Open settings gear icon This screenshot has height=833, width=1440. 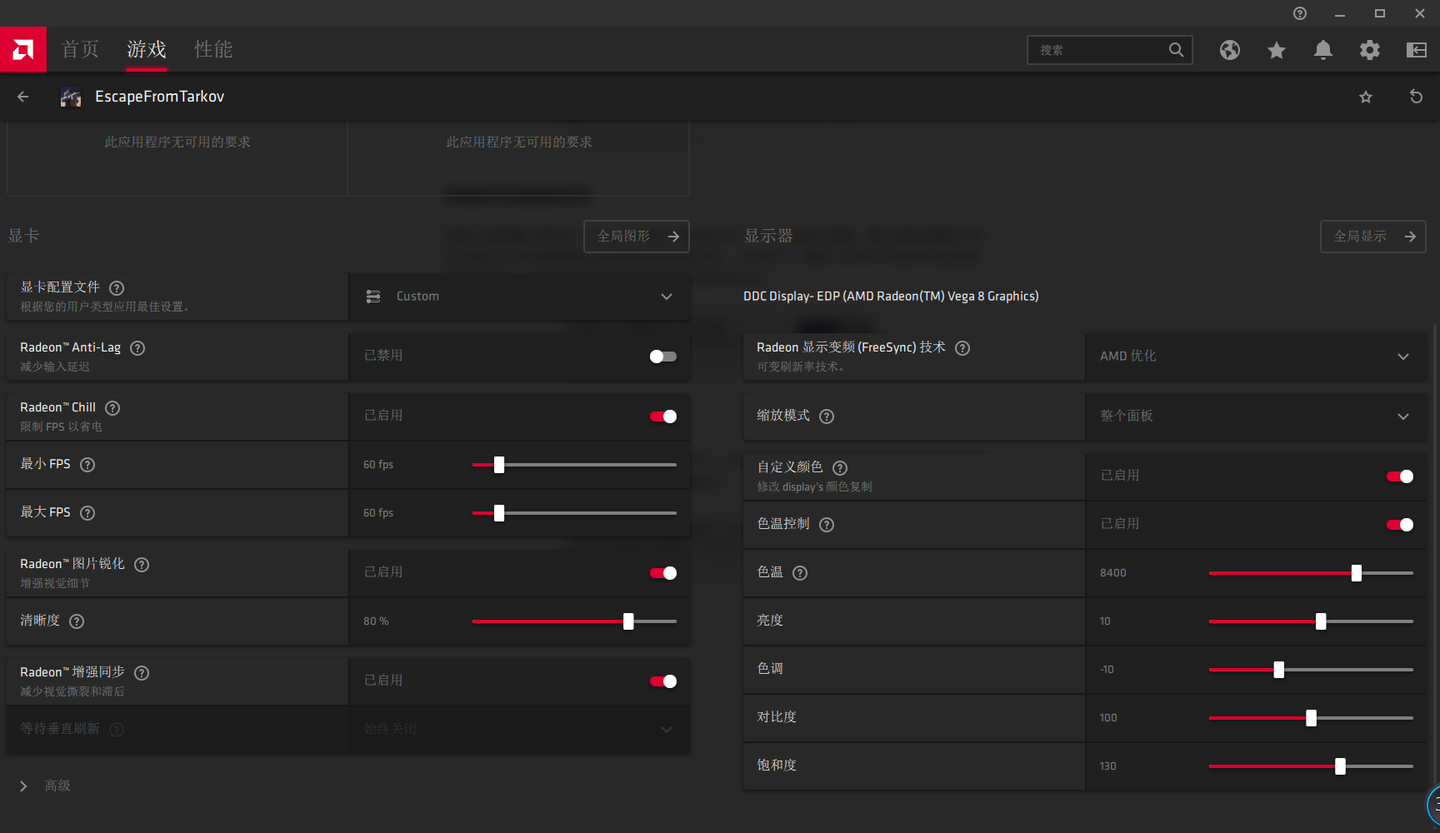point(1370,50)
